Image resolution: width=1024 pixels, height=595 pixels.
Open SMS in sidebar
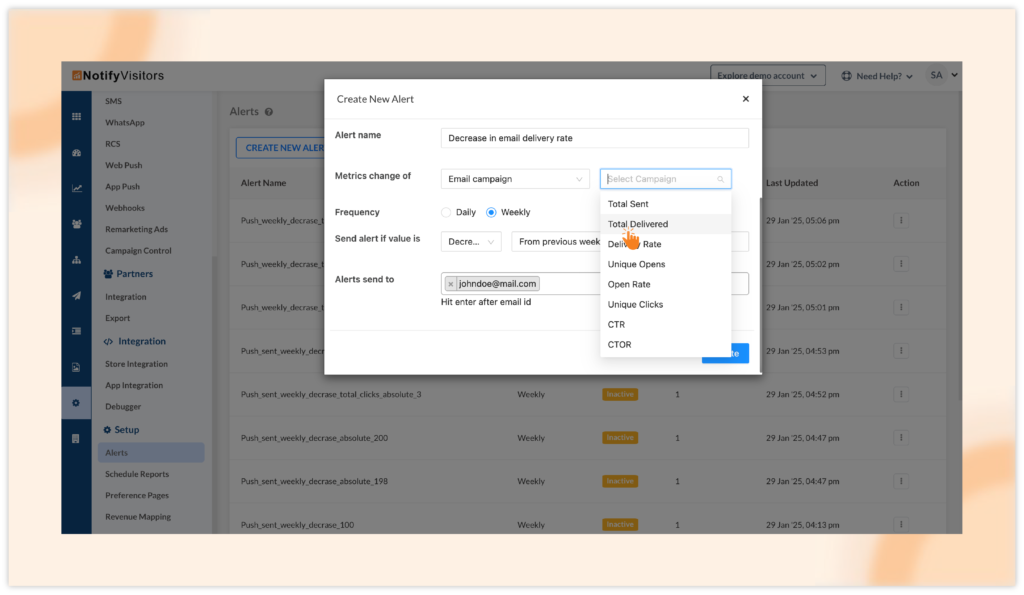[114, 101]
